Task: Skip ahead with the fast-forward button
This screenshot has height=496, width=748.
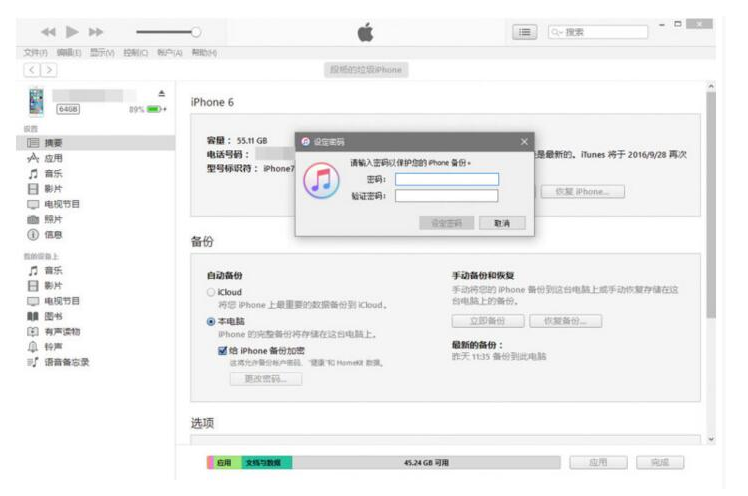Action: coord(96,32)
